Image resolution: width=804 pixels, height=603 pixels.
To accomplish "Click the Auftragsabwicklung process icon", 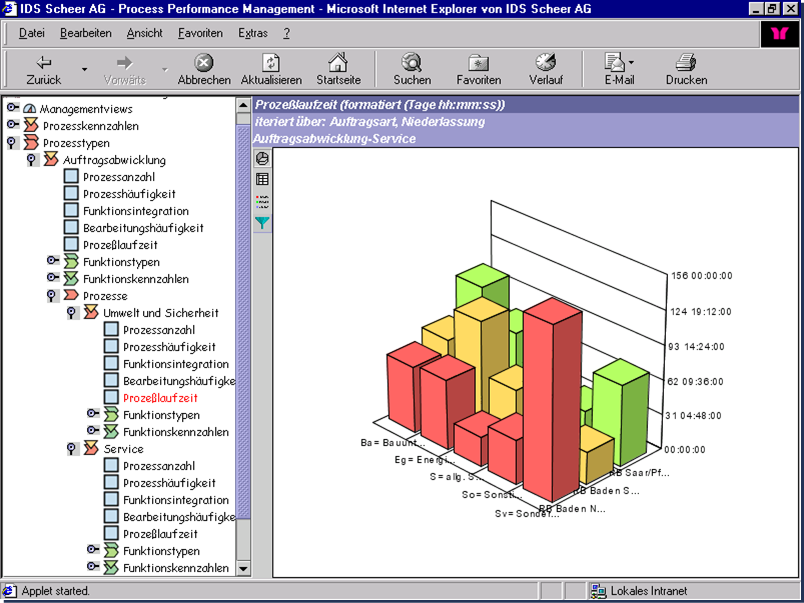I will (x=51, y=159).
